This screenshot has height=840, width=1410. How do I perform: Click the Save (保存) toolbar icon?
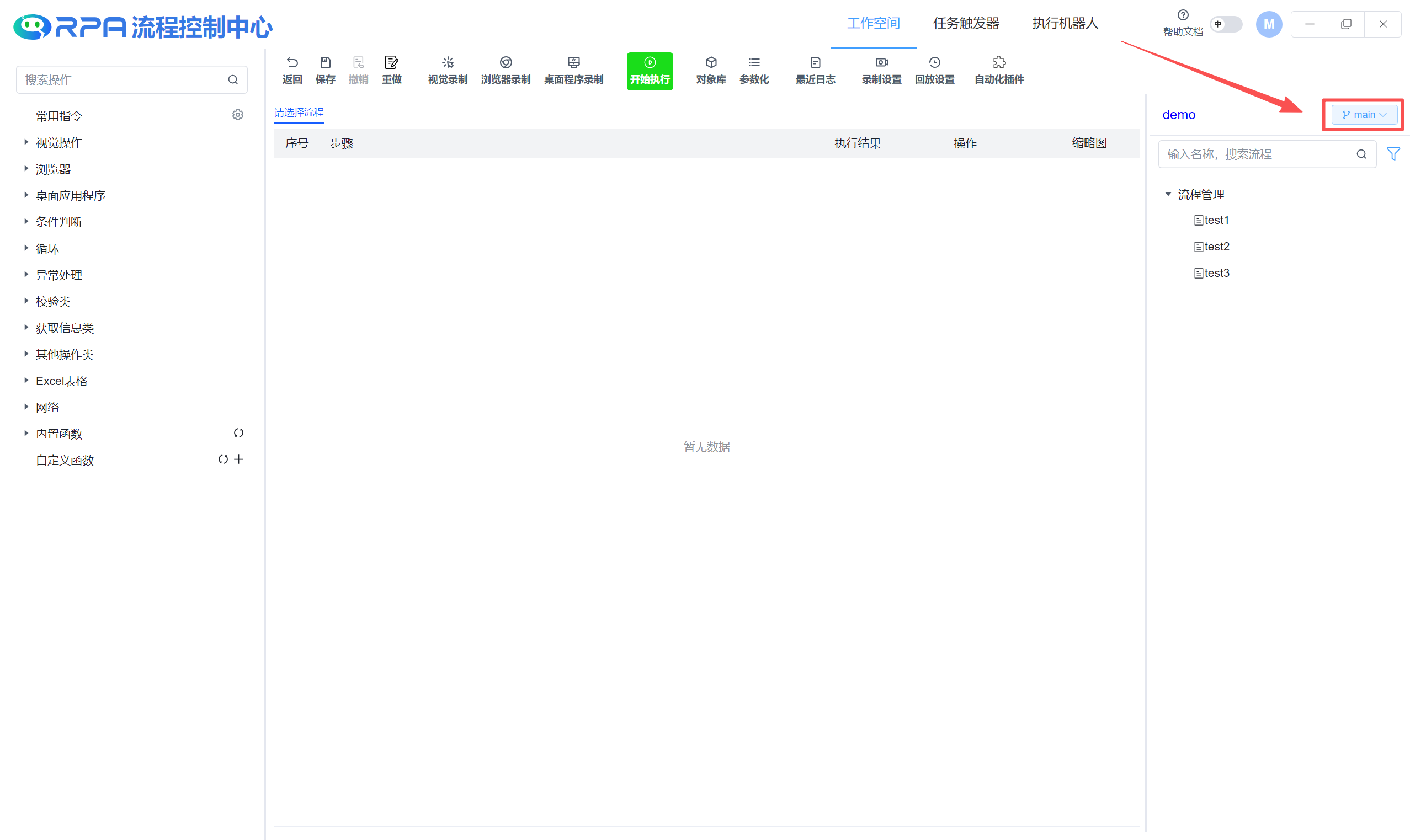[325, 69]
